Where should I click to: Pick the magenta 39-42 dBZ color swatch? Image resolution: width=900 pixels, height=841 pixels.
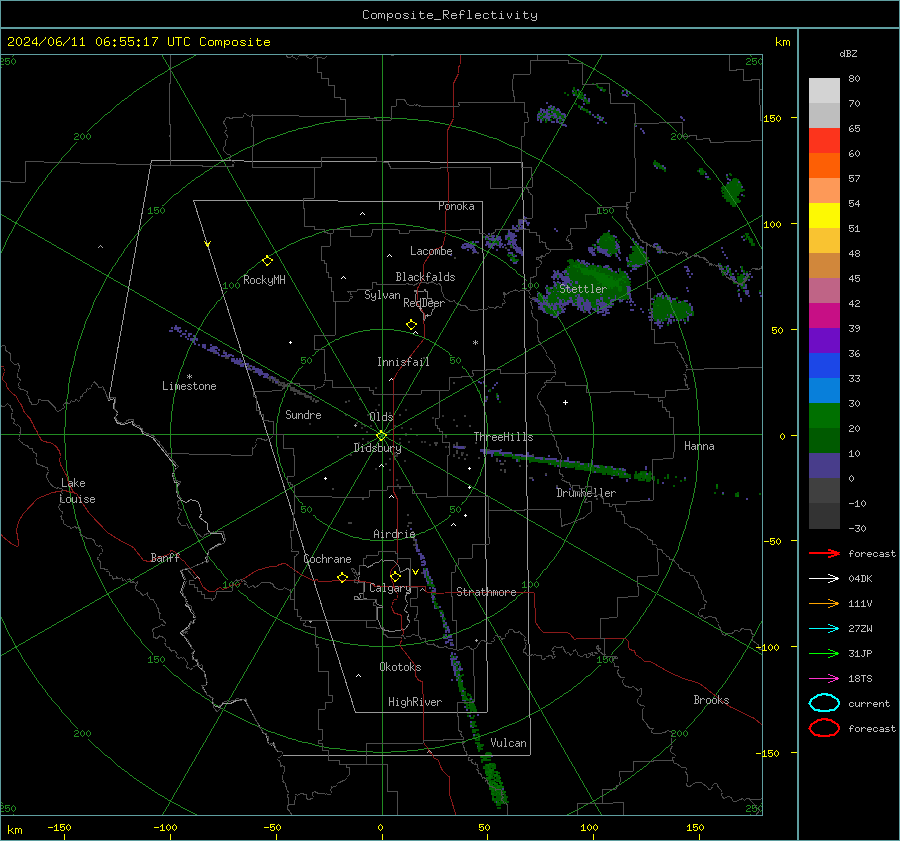824,316
